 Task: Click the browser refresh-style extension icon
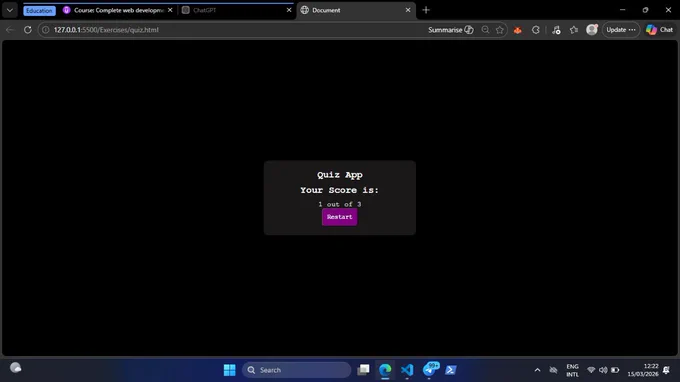(536, 30)
